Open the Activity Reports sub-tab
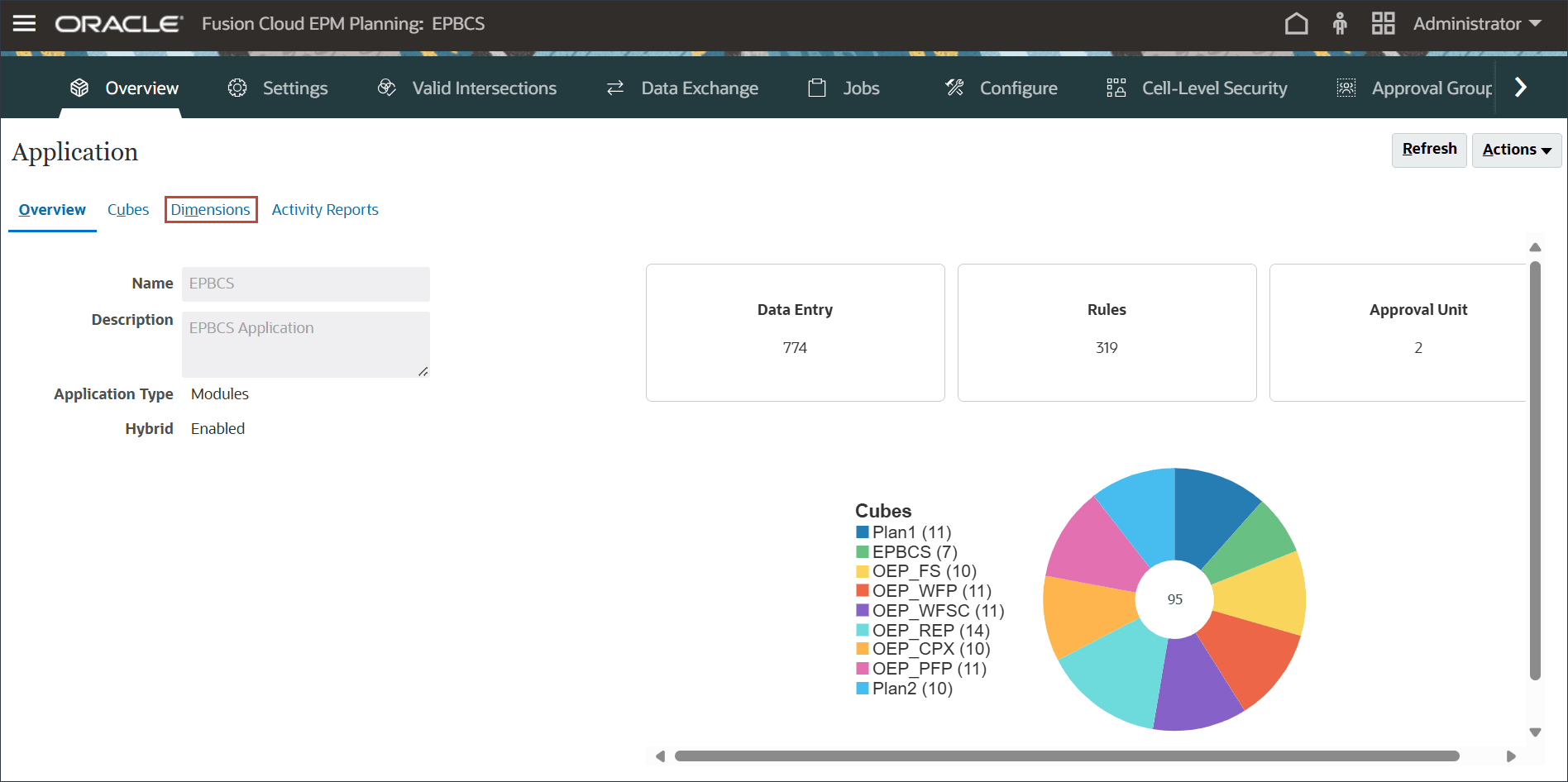This screenshot has height=782, width=1568. pos(325,210)
